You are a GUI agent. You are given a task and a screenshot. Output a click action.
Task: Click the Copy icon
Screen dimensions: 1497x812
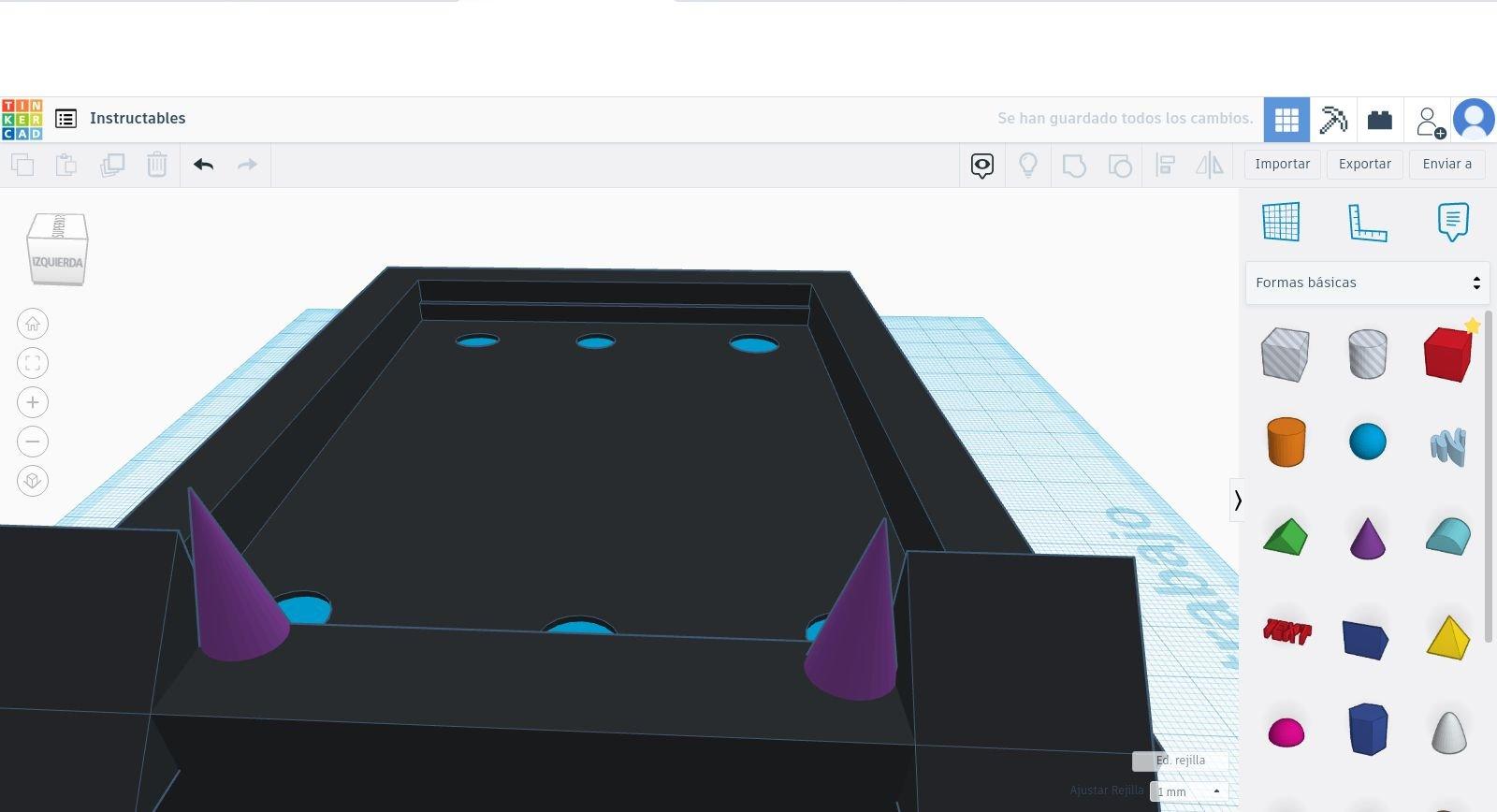22,166
